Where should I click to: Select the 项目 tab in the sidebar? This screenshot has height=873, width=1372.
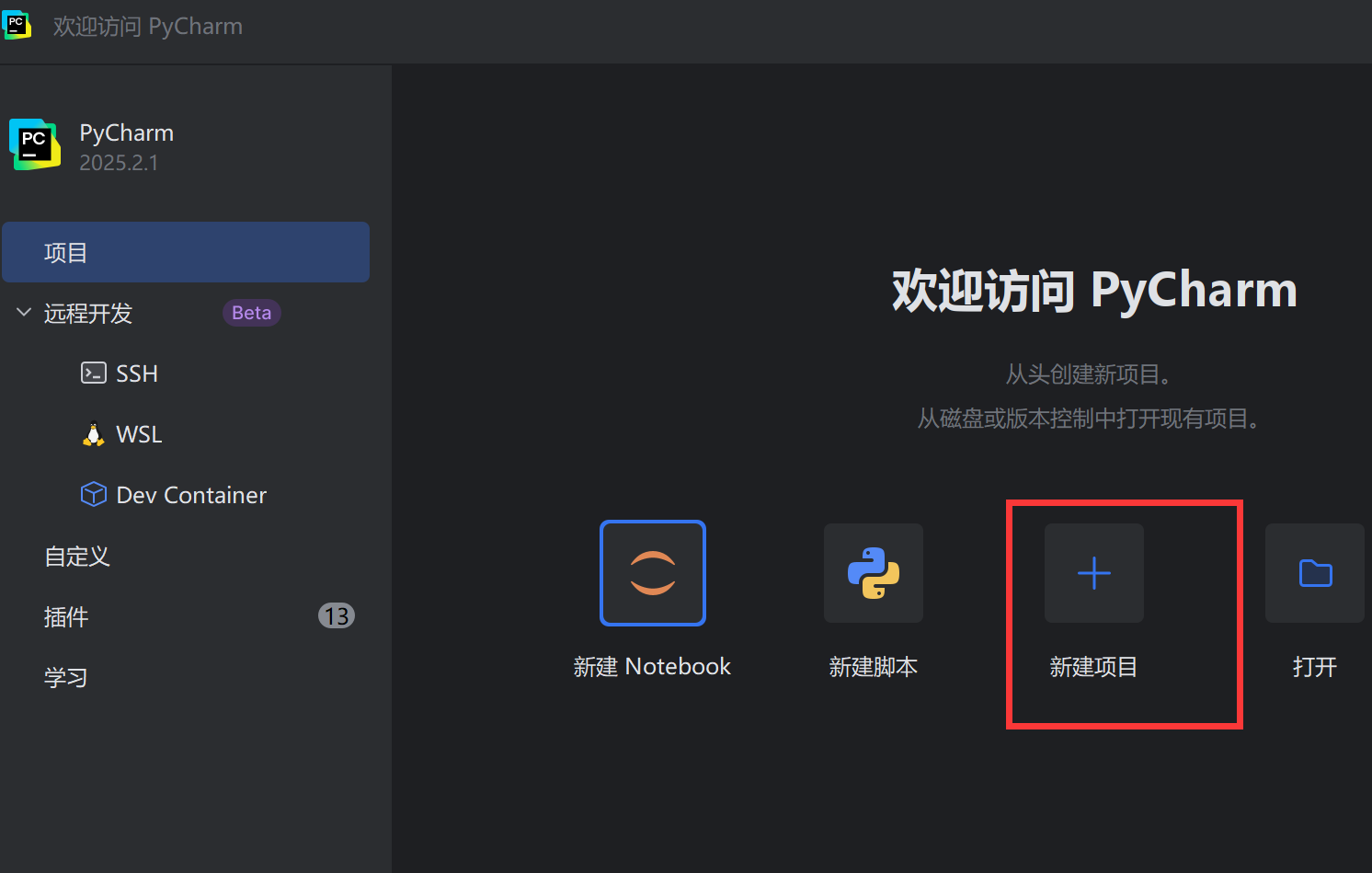point(186,252)
